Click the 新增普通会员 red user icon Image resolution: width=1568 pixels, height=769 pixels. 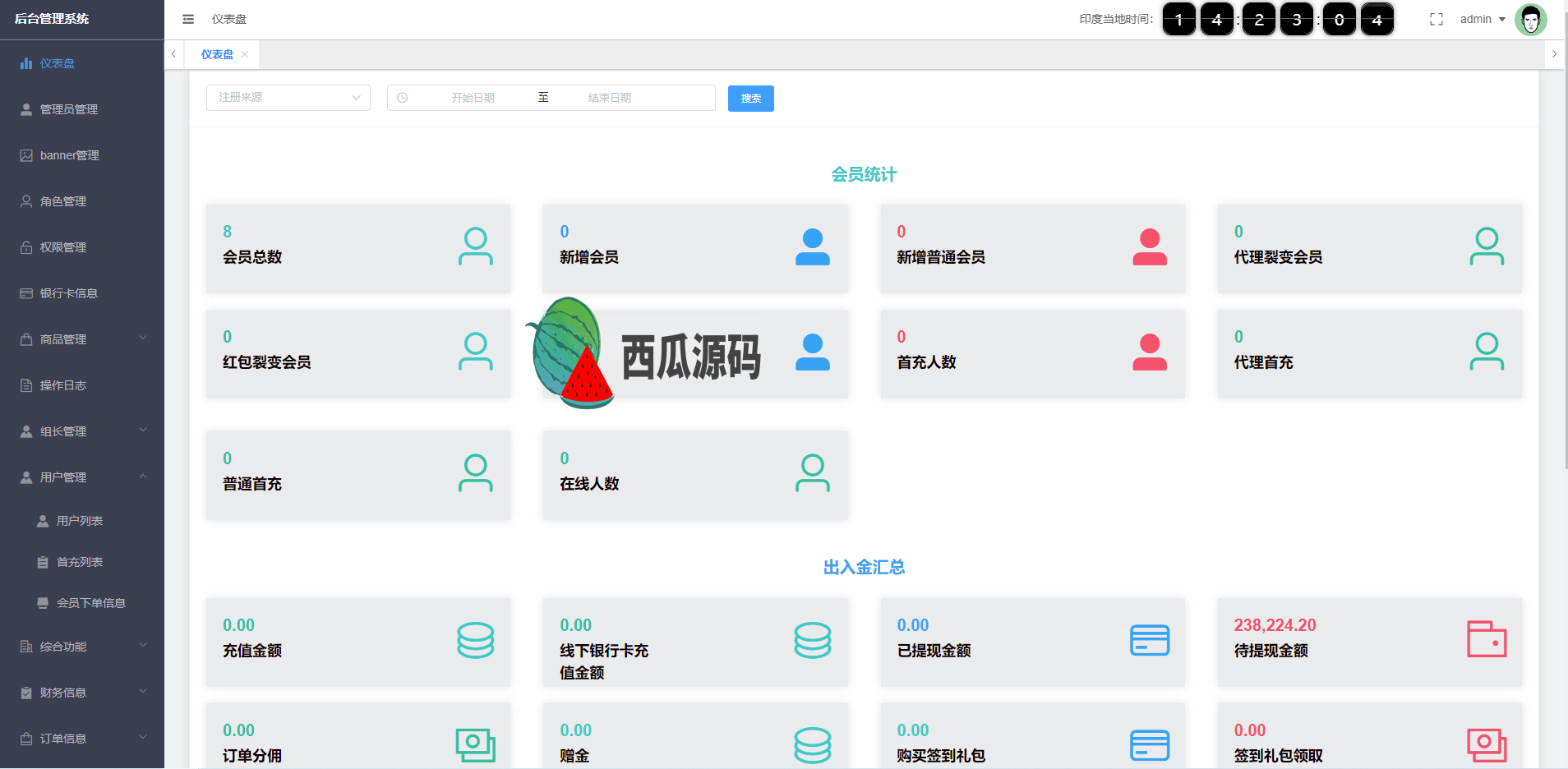point(1149,246)
